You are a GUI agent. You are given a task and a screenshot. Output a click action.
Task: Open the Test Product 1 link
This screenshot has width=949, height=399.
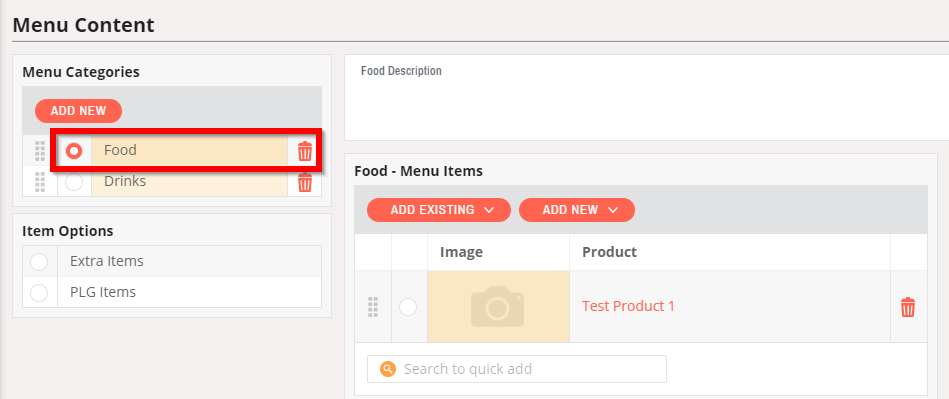pyautogui.click(x=628, y=306)
